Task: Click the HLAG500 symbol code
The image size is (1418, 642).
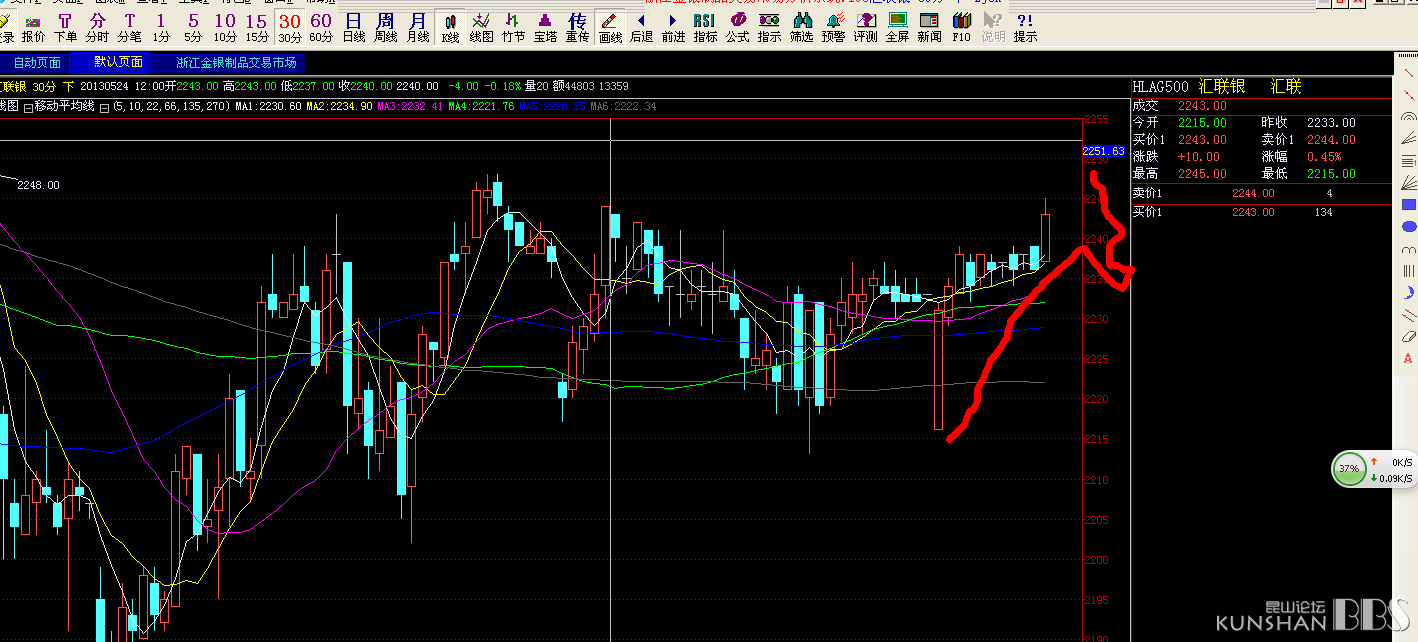Action: (x=1160, y=87)
